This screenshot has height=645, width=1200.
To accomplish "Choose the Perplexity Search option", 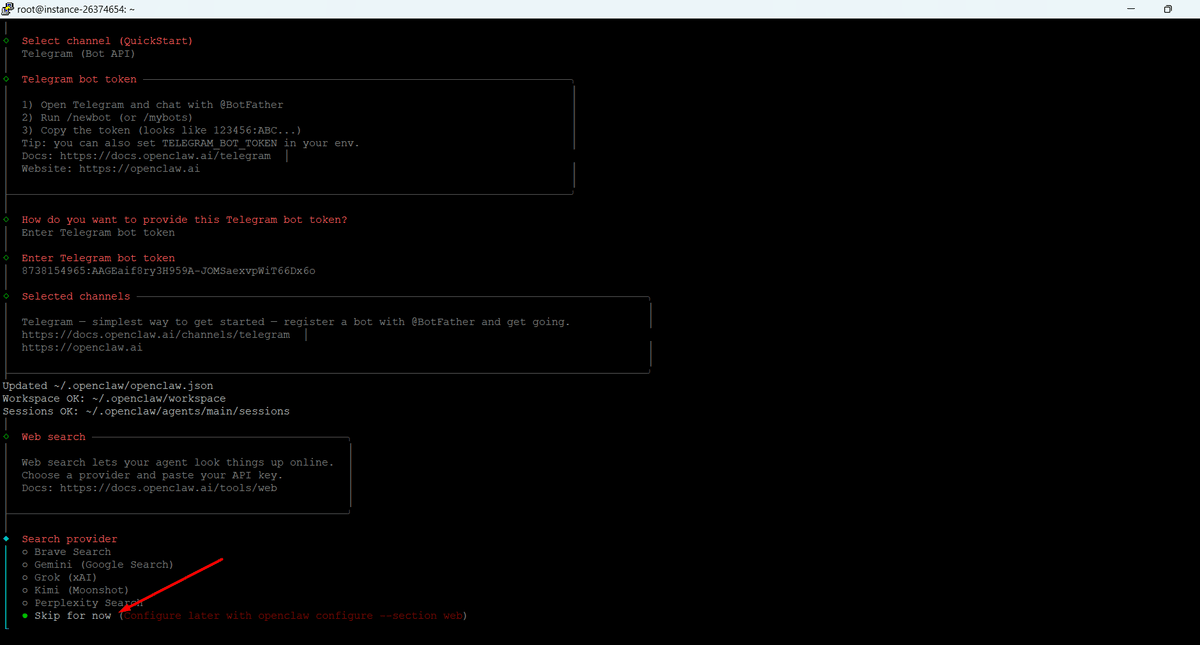I will pyautogui.click(x=88, y=604).
